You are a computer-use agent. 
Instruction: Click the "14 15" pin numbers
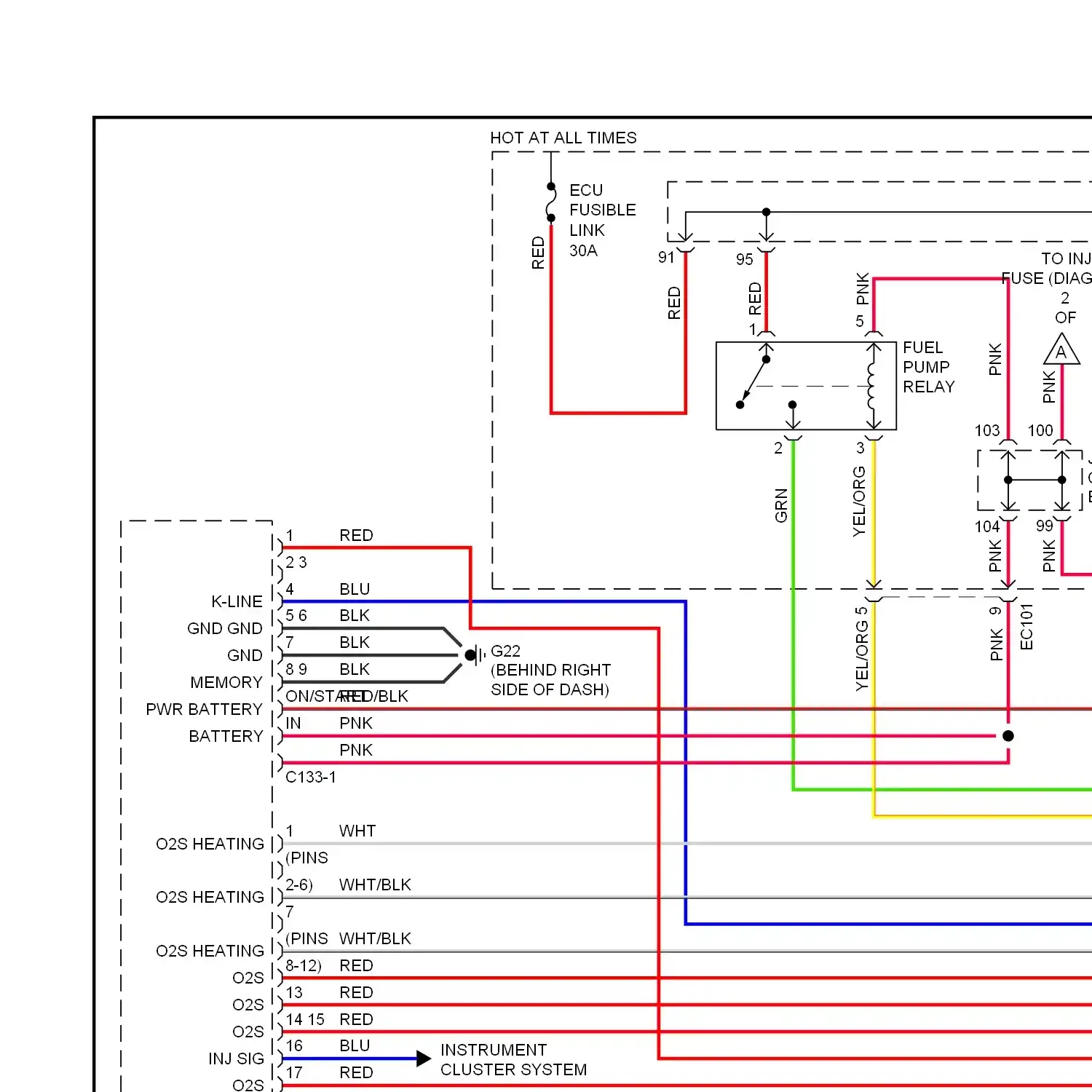[x=305, y=1019]
